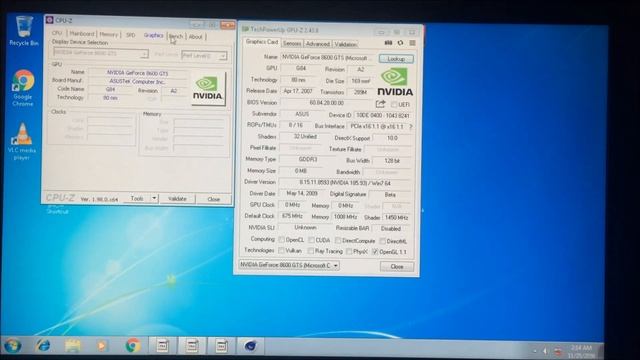Switch to CPU tab in CPU-Z
Screen dimensions: 640x360
(57, 33)
